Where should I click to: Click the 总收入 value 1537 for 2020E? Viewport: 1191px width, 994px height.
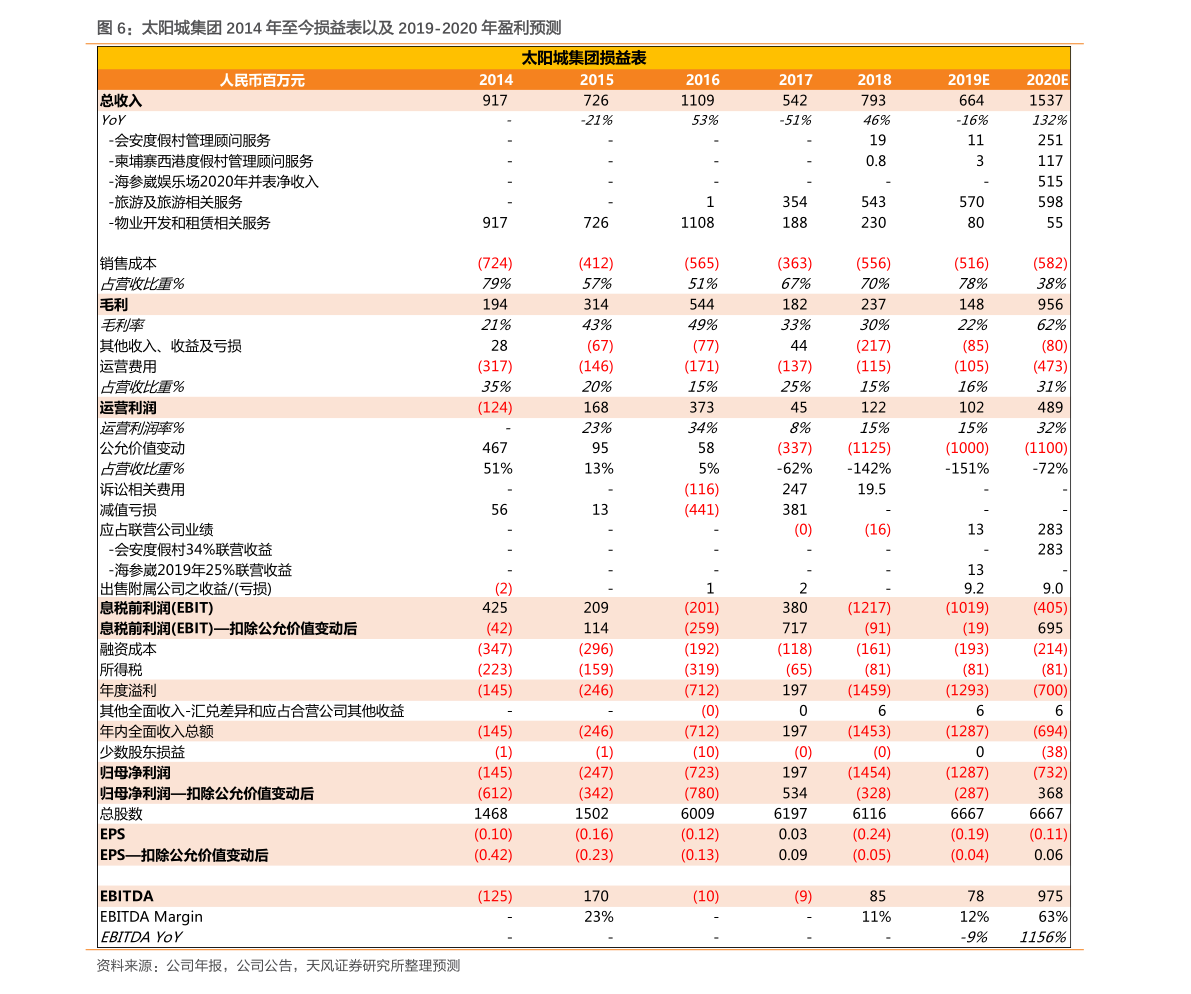click(1046, 100)
